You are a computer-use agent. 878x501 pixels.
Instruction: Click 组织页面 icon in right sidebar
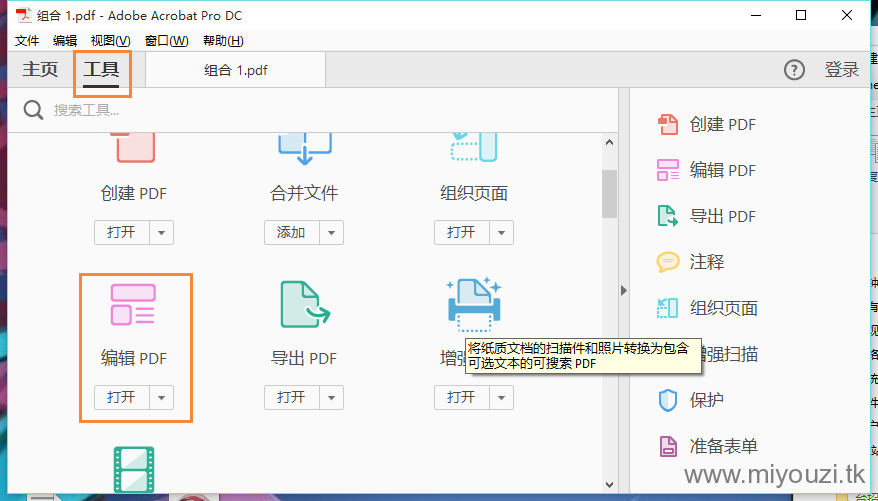[x=667, y=308]
